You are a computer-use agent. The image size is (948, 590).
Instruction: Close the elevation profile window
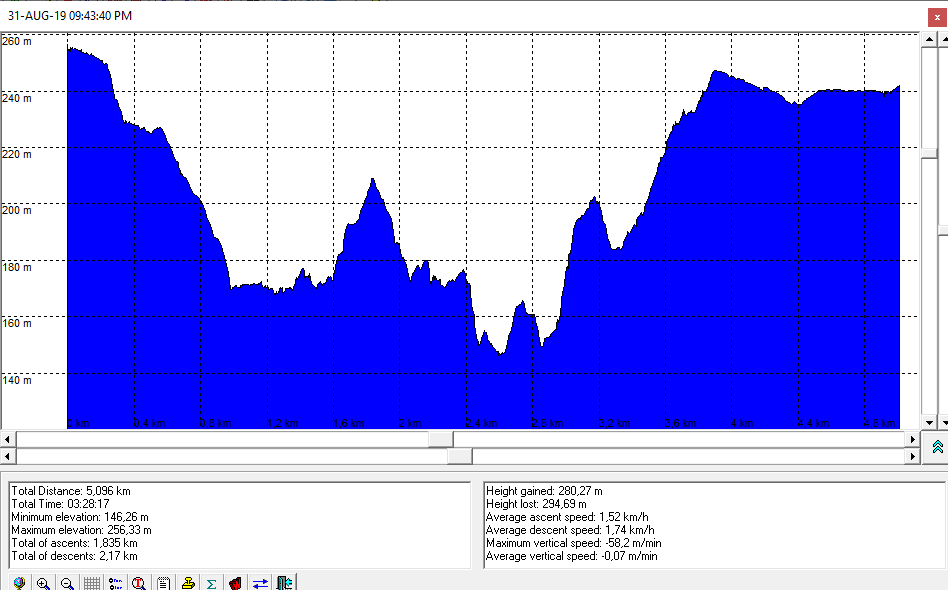pos(936,16)
